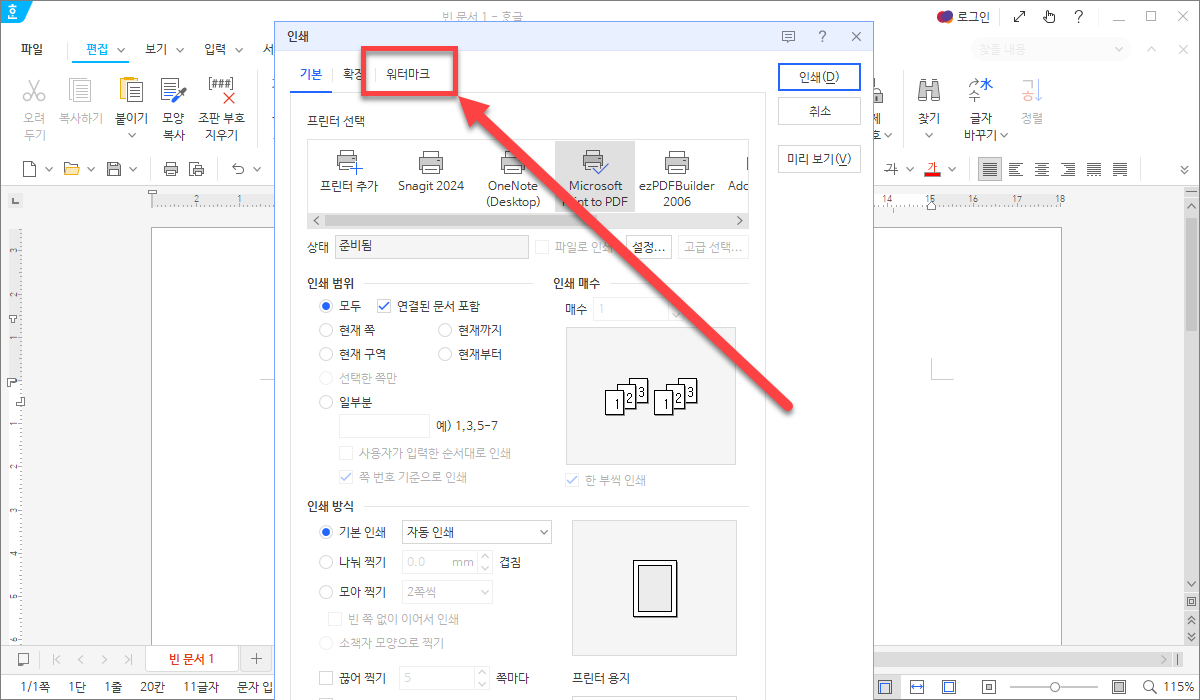The height and width of the screenshot is (700, 1200).
Task: Expand the toolbar overflow chevron
Action: [1184, 169]
